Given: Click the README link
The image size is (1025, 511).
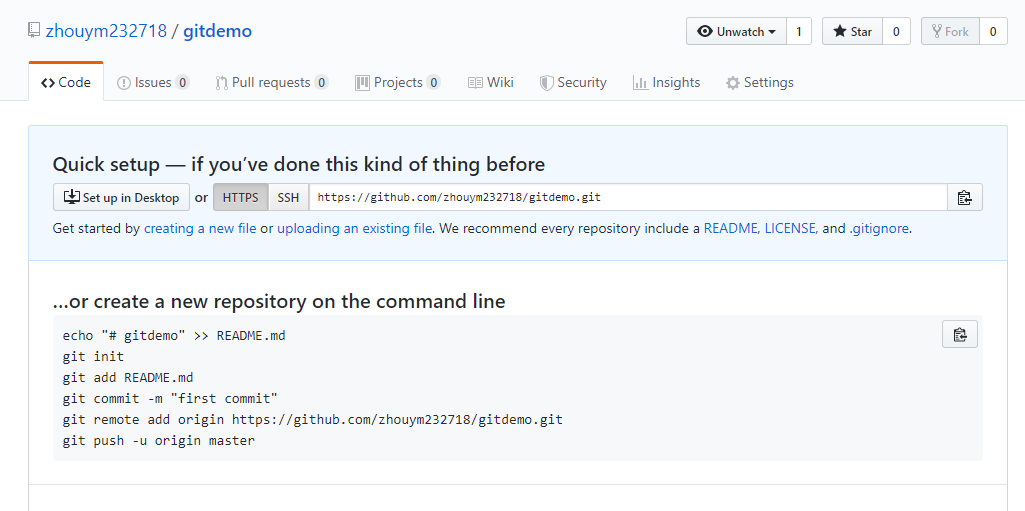Looking at the screenshot, I should 731,229.
